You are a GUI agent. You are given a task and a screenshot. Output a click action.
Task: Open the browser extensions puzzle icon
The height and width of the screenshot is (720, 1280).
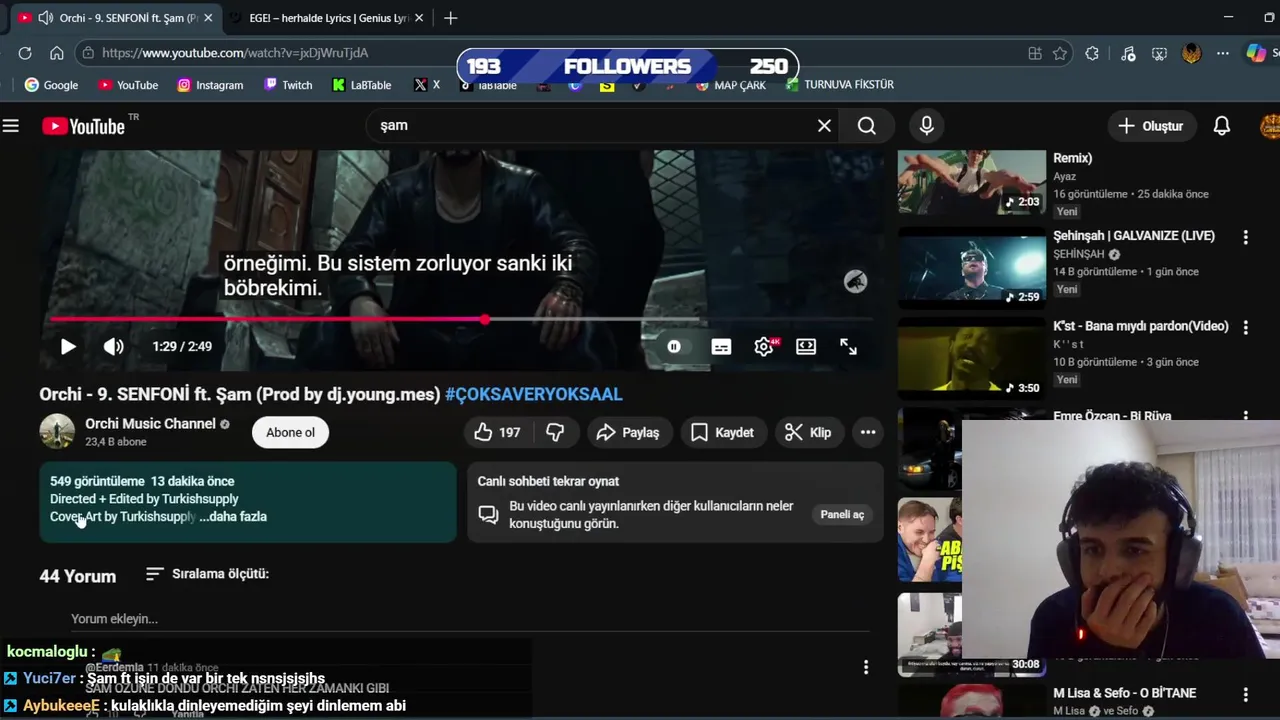1092,53
